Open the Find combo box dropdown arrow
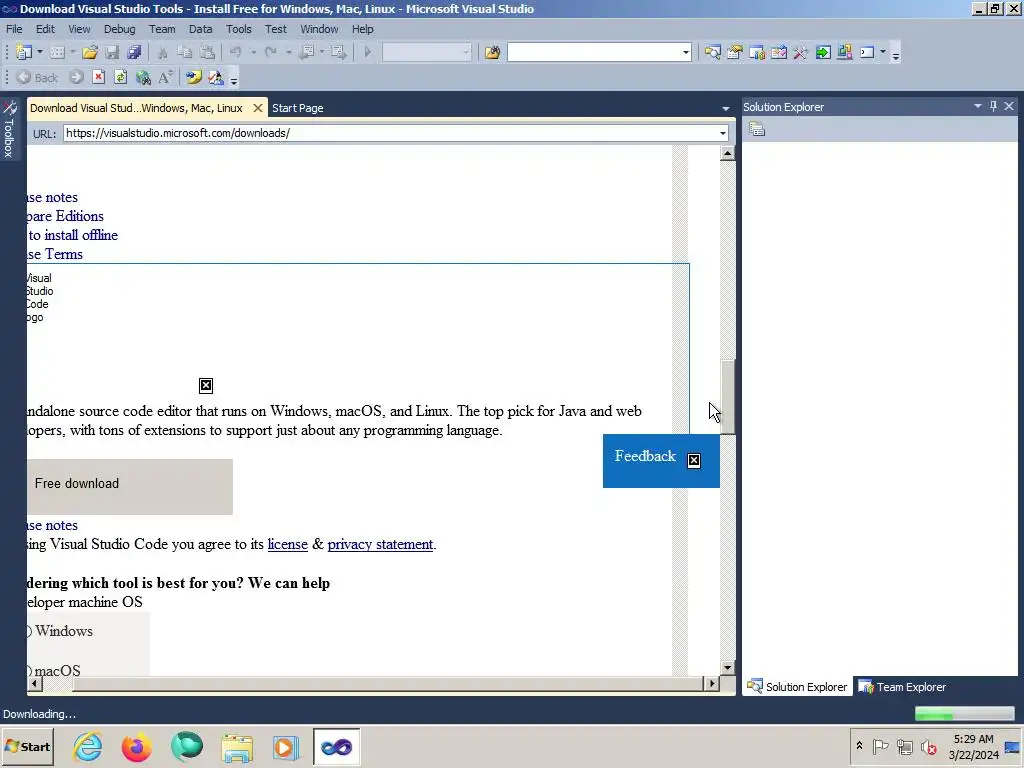The width and height of the screenshot is (1024, 768). tap(686, 52)
